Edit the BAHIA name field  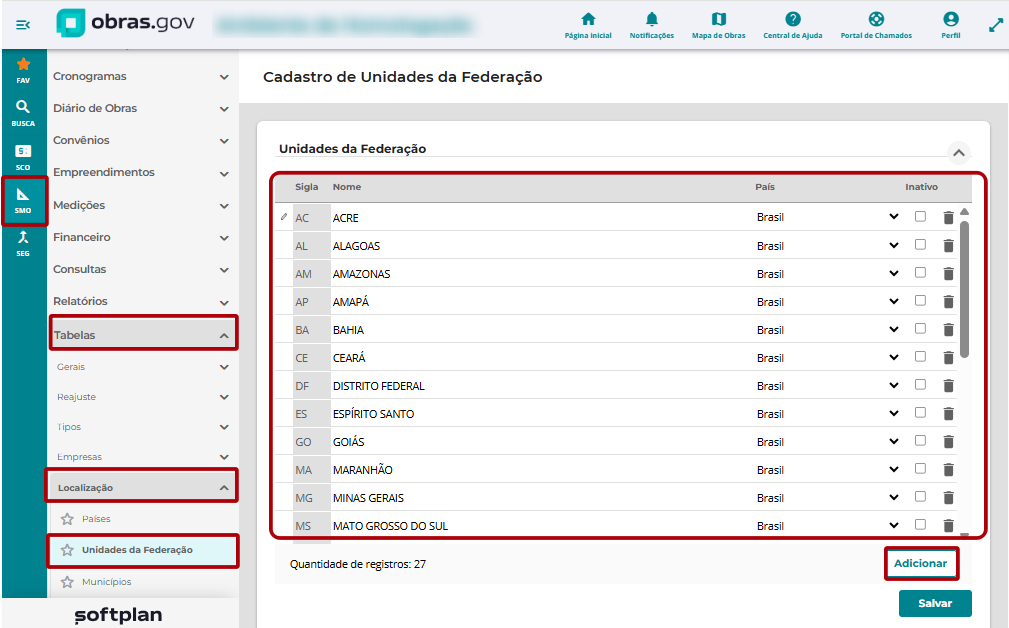(x=542, y=329)
